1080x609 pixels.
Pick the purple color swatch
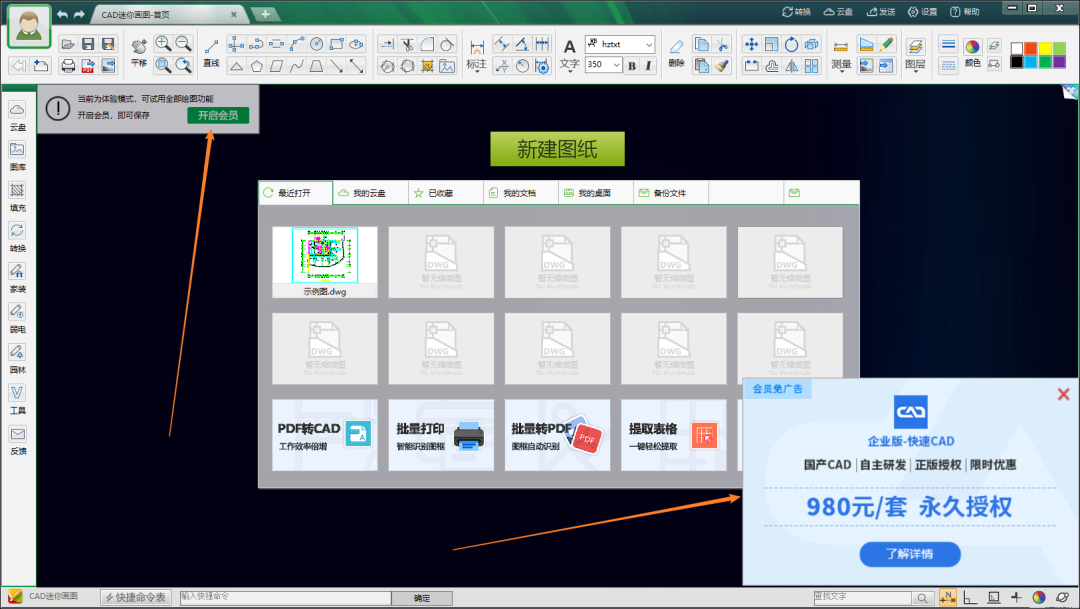click(1059, 61)
